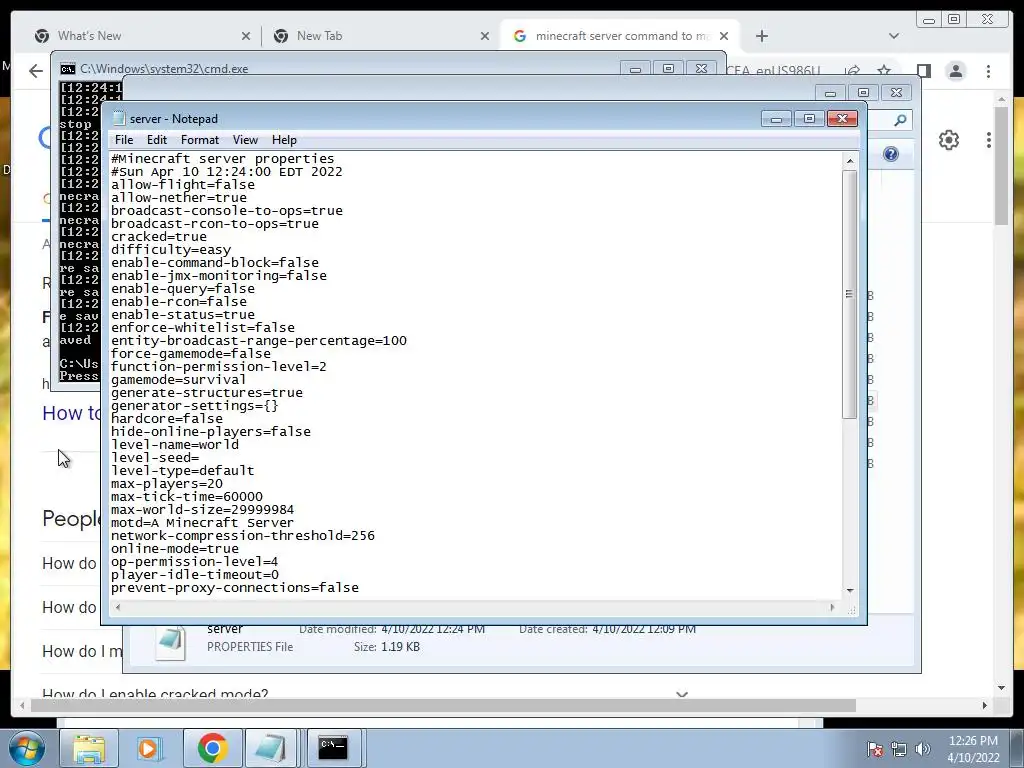Viewport: 1024px width, 768px height.
Task: Click the 'allow-flight=false' line
Action: point(183,185)
